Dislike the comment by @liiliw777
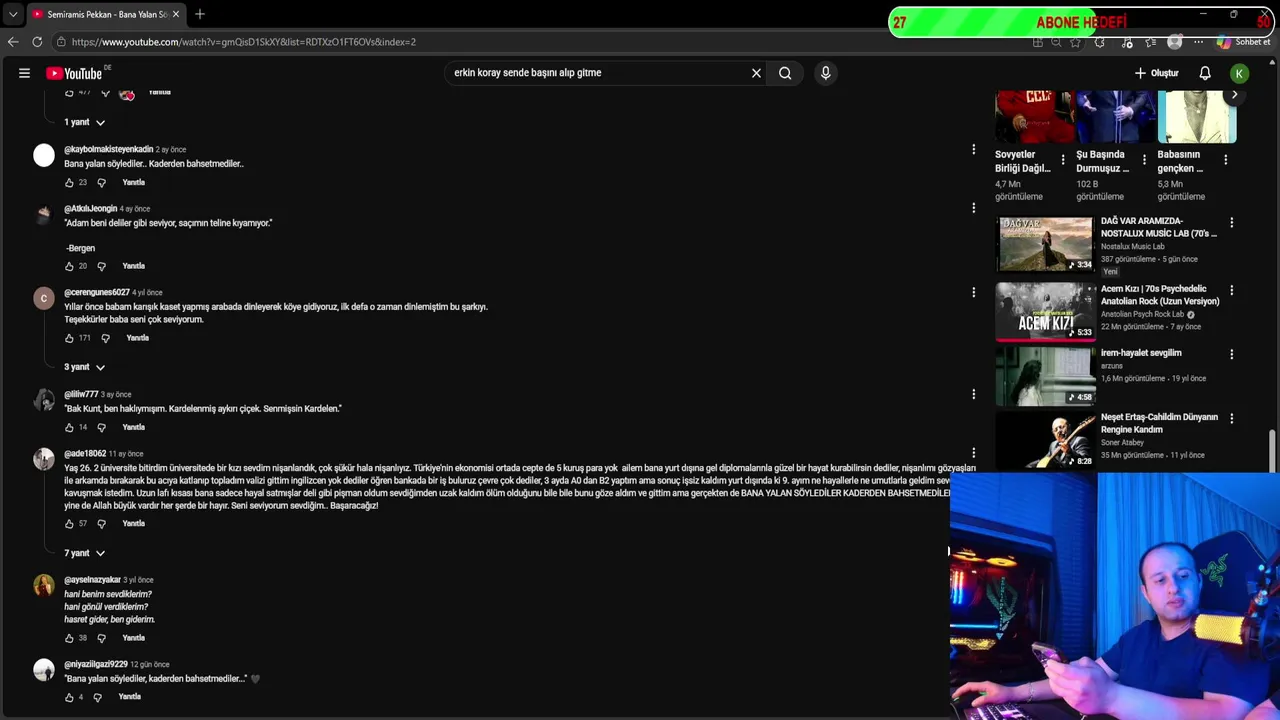 tap(101, 427)
